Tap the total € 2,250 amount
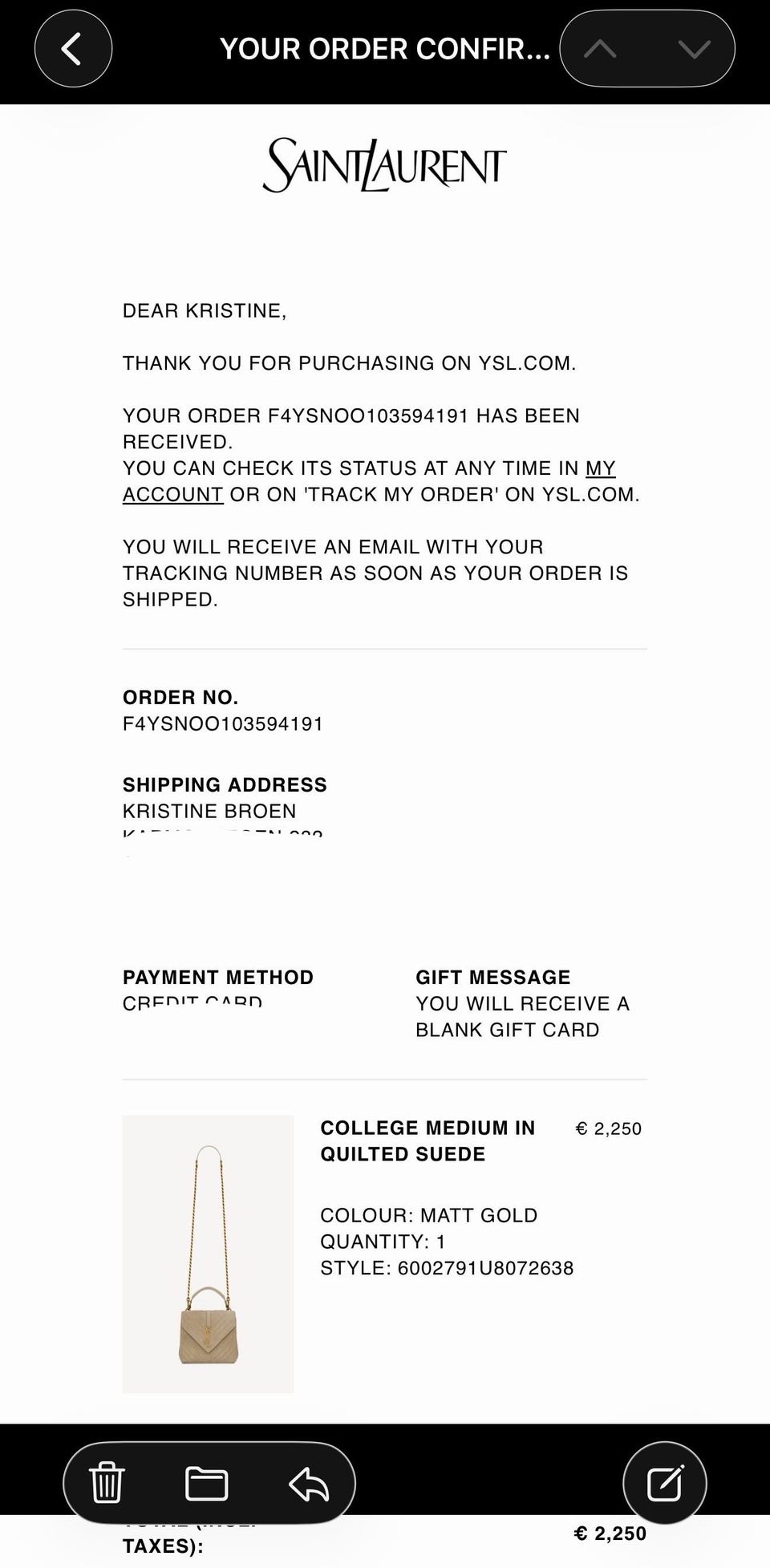This screenshot has width=770, height=1568. (x=610, y=1534)
